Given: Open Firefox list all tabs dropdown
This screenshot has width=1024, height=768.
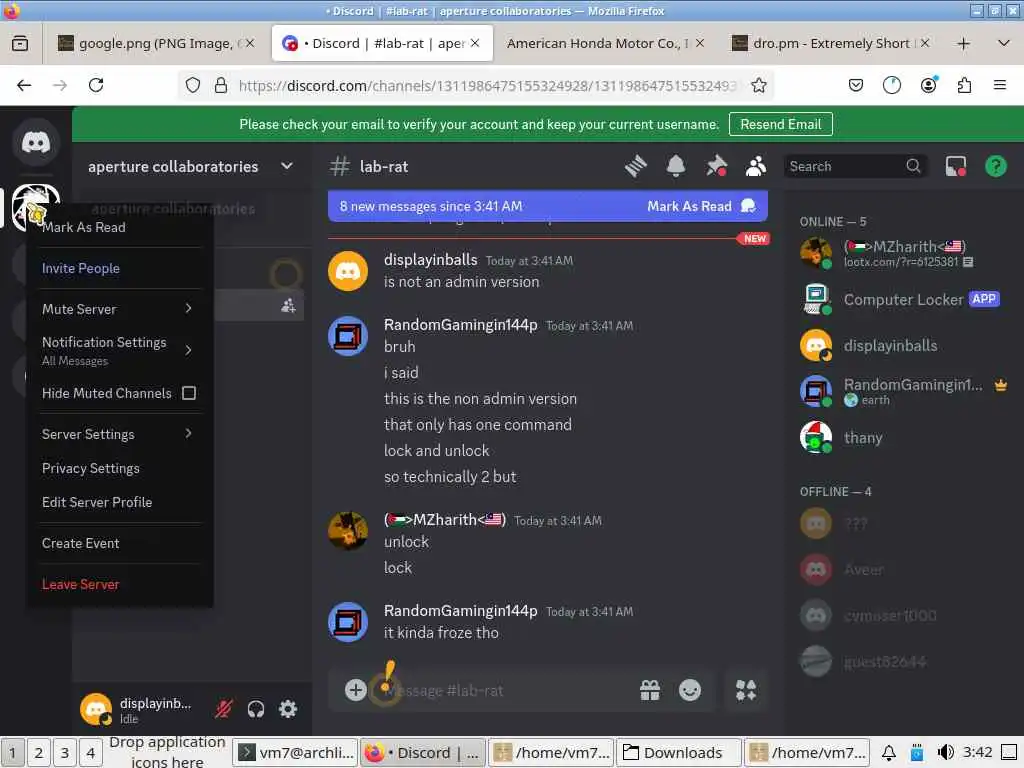Looking at the screenshot, I should (x=1003, y=44).
